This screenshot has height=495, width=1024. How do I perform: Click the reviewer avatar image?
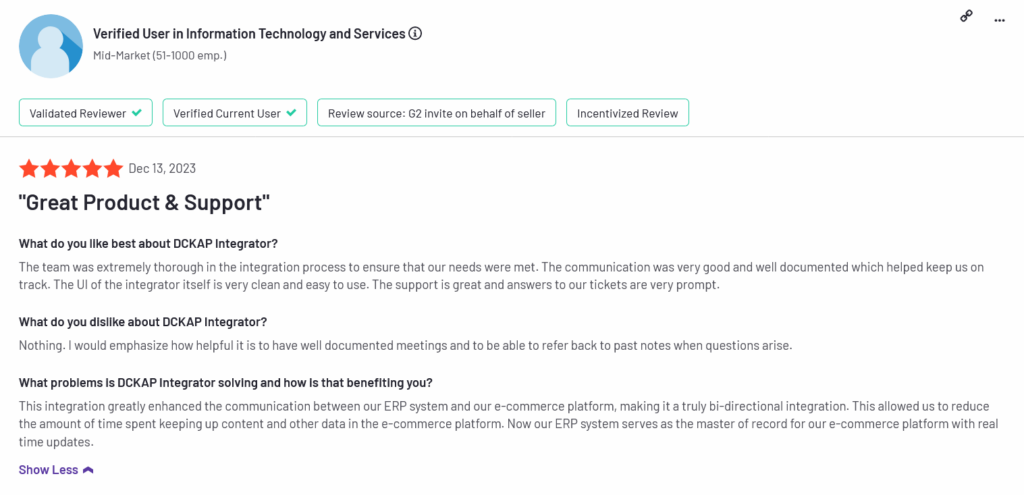[50, 47]
